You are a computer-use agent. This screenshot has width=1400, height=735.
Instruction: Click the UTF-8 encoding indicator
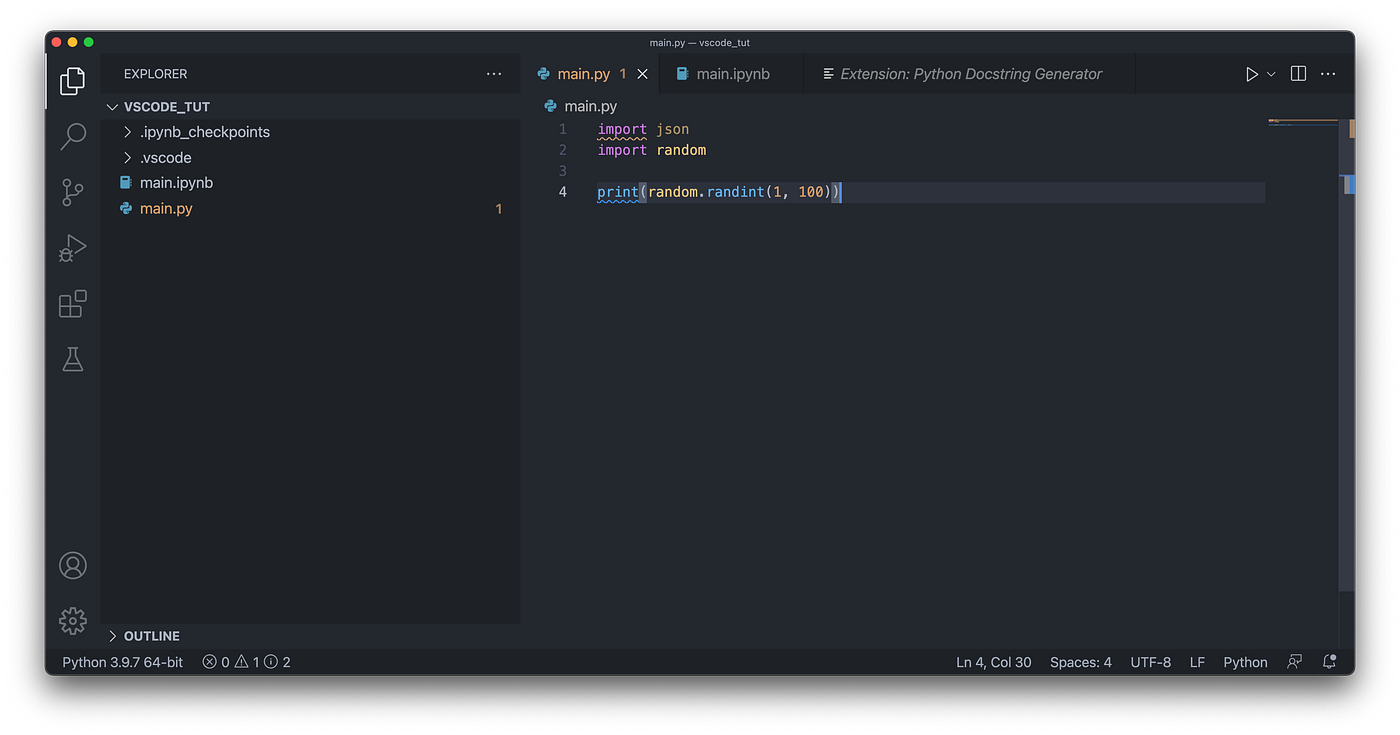[x=1150, y=661]
